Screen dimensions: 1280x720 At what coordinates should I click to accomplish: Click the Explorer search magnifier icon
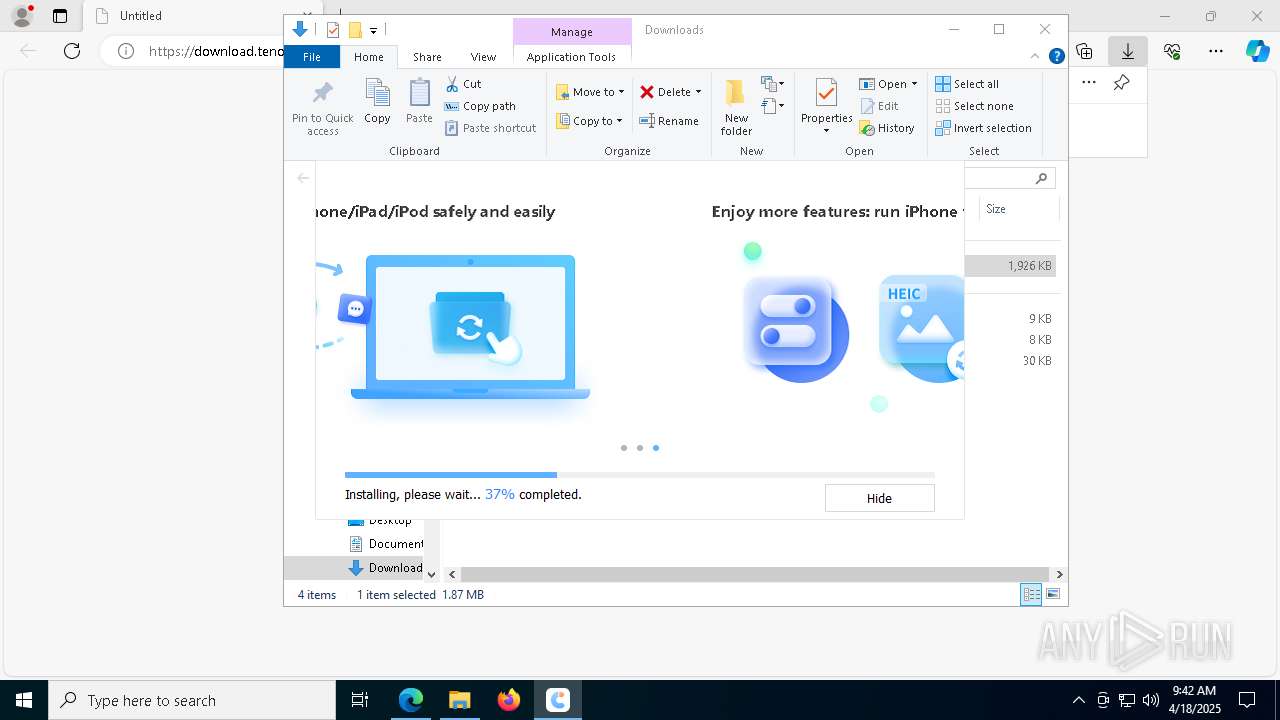[x=1041, y=178]
